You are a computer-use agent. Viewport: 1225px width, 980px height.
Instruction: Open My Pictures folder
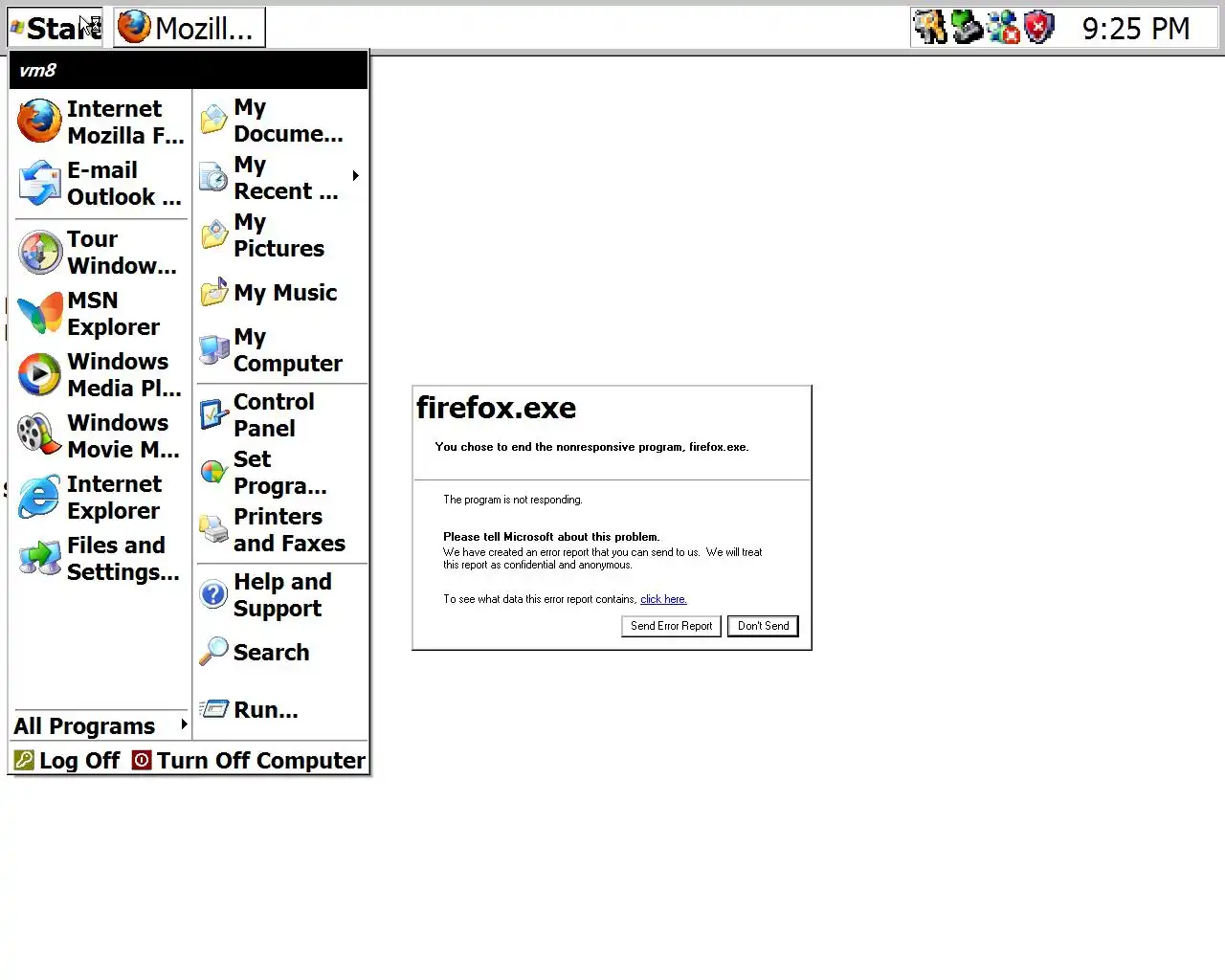click(x=281, y=235)
